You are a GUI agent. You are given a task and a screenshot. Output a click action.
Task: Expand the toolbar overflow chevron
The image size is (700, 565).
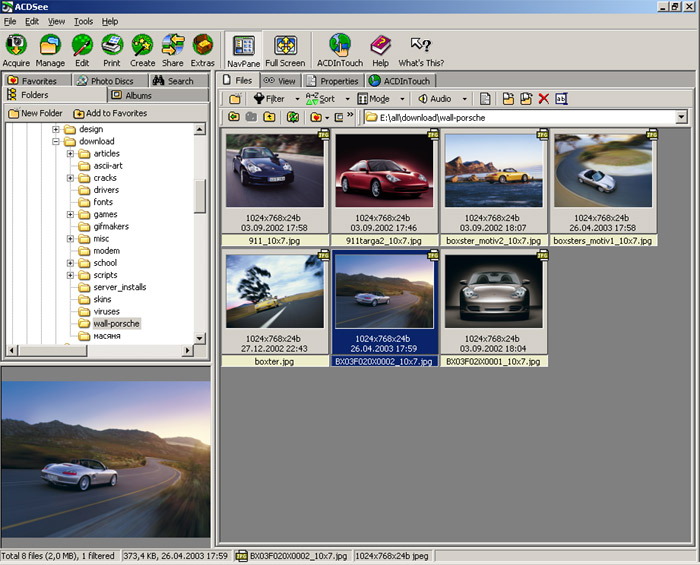[x=350, y=115]
